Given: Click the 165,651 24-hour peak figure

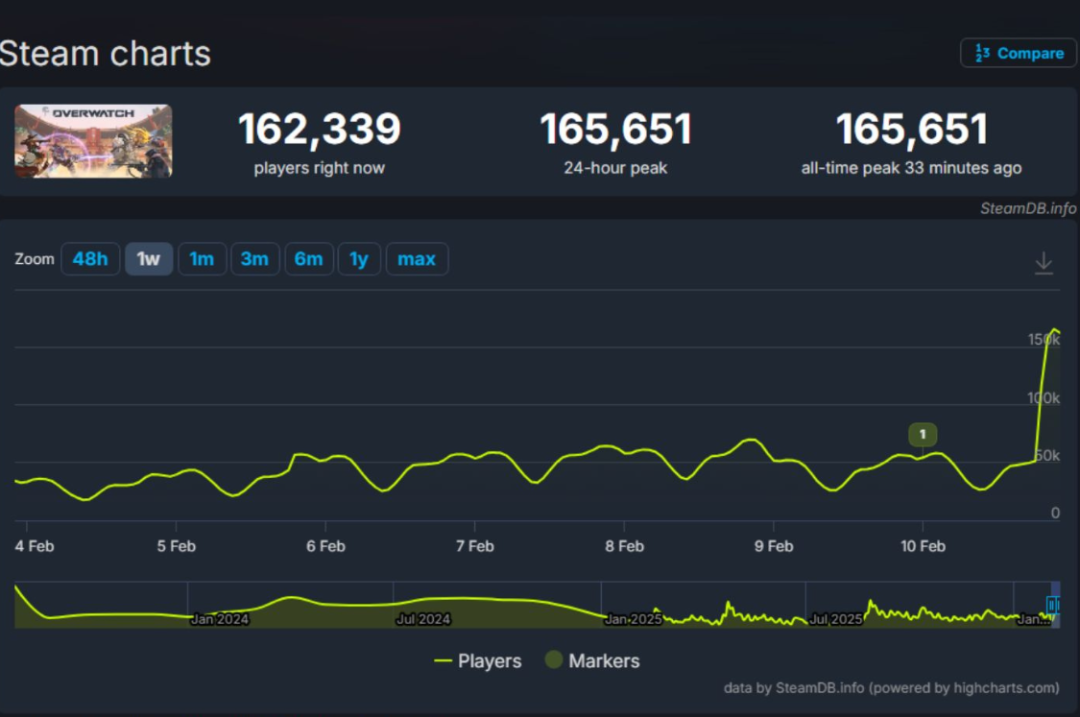Looking at the screenshot, I should (616, 129).
